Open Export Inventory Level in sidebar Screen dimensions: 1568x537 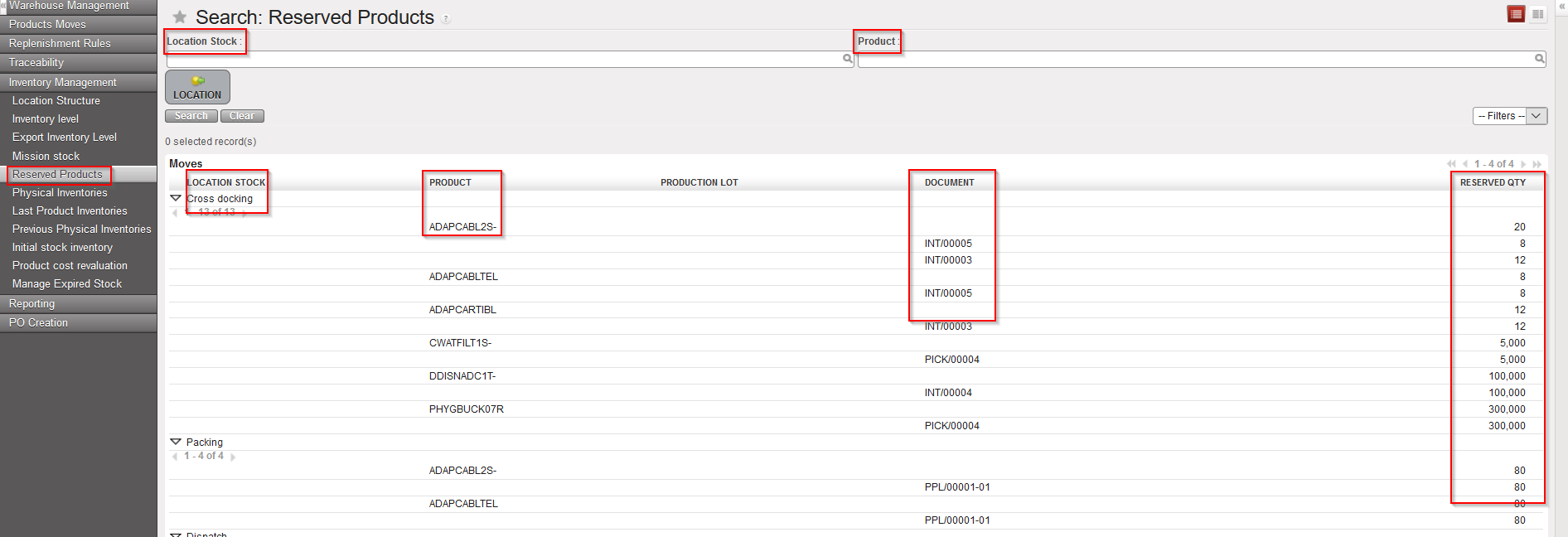[64, 137]
